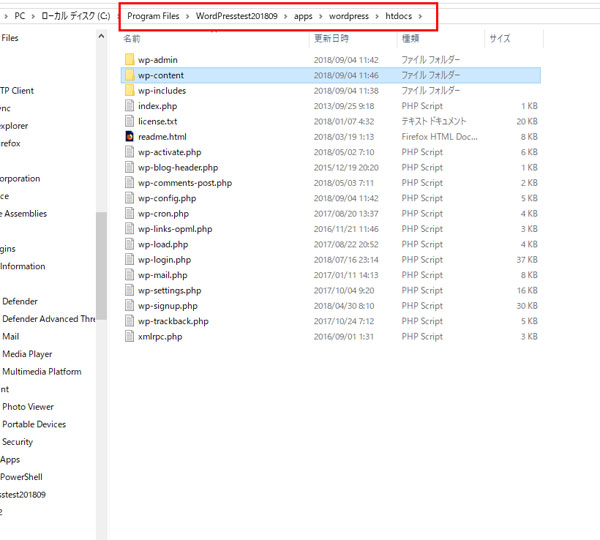Click the wp-signup.php file icon
This screenshot has width=600, height=540.
click(129, 305)
